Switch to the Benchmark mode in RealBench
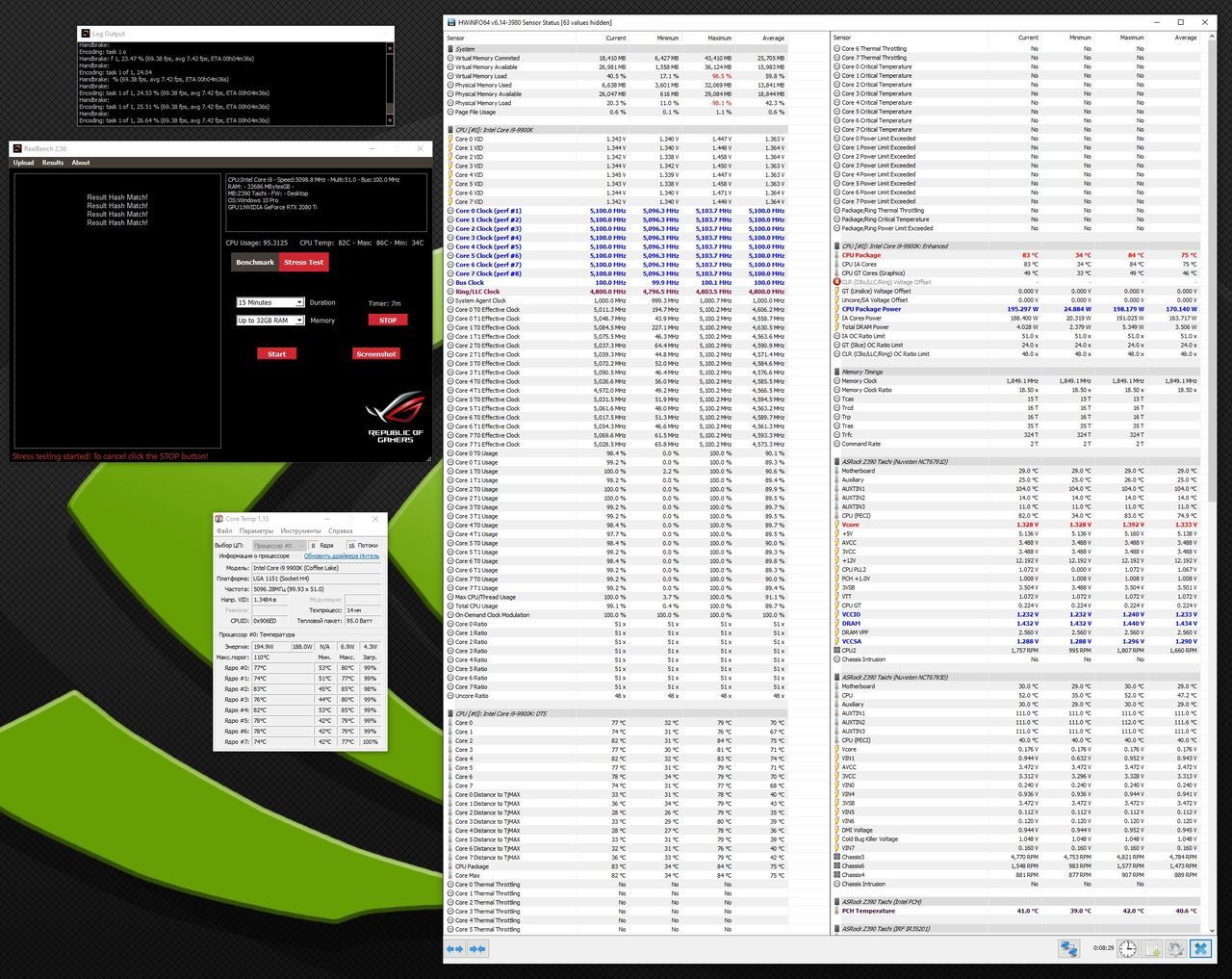The width and height of the screenshot is (1232, 979). 255,262
